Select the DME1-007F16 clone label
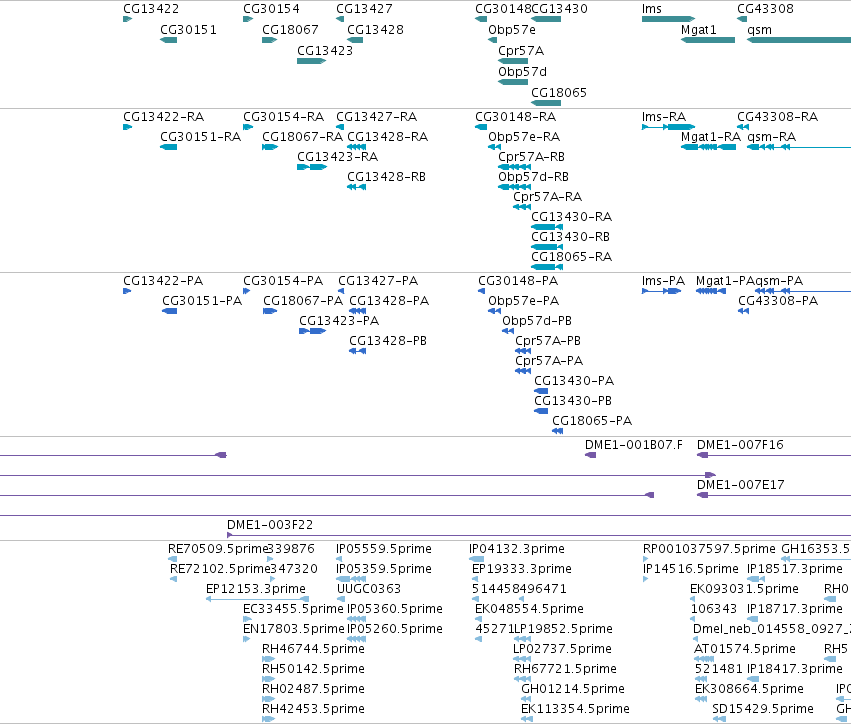851x724 pixels. click(740, 445)
